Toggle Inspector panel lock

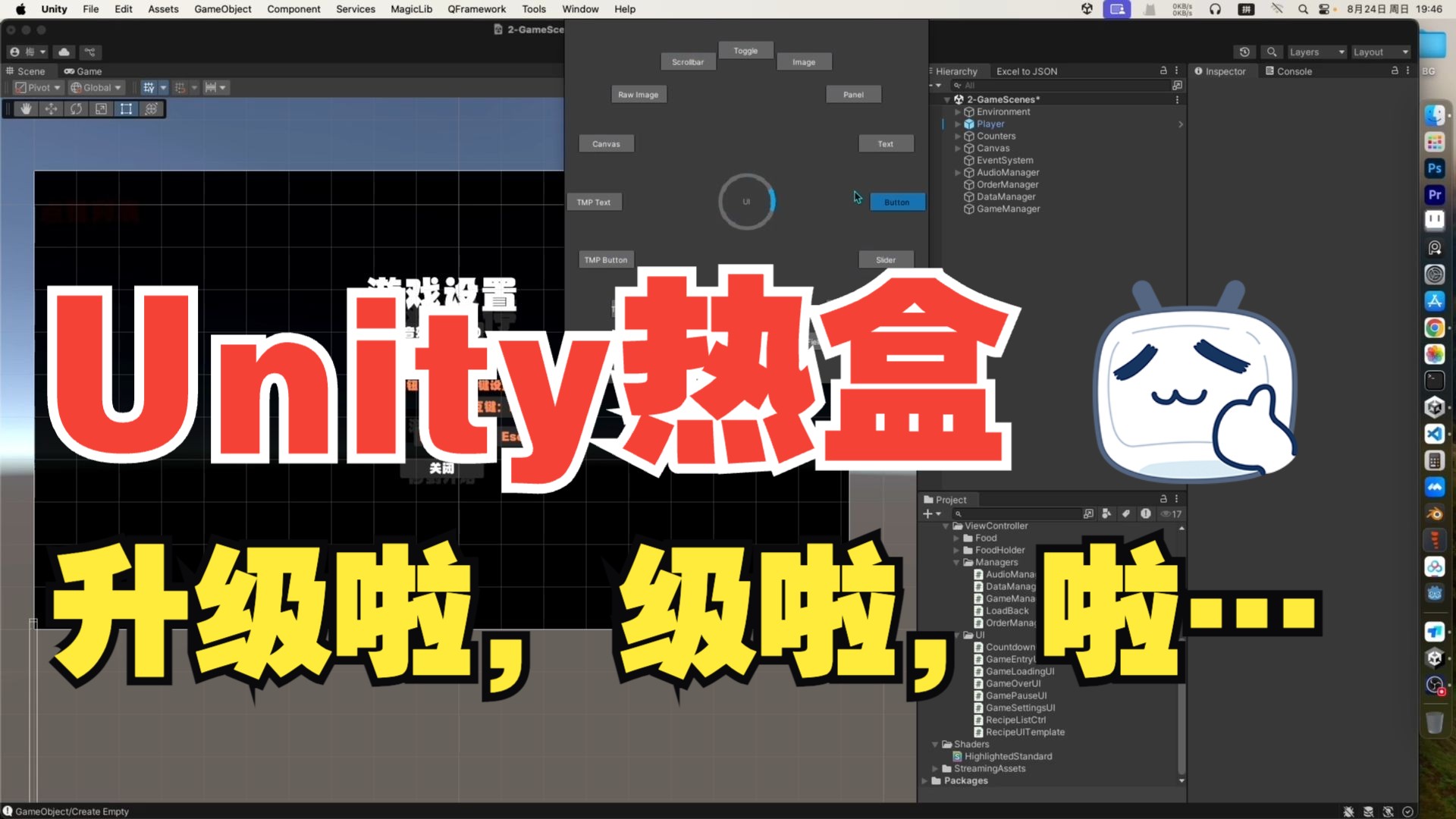pyautogui.click(x=1394, y=71)
